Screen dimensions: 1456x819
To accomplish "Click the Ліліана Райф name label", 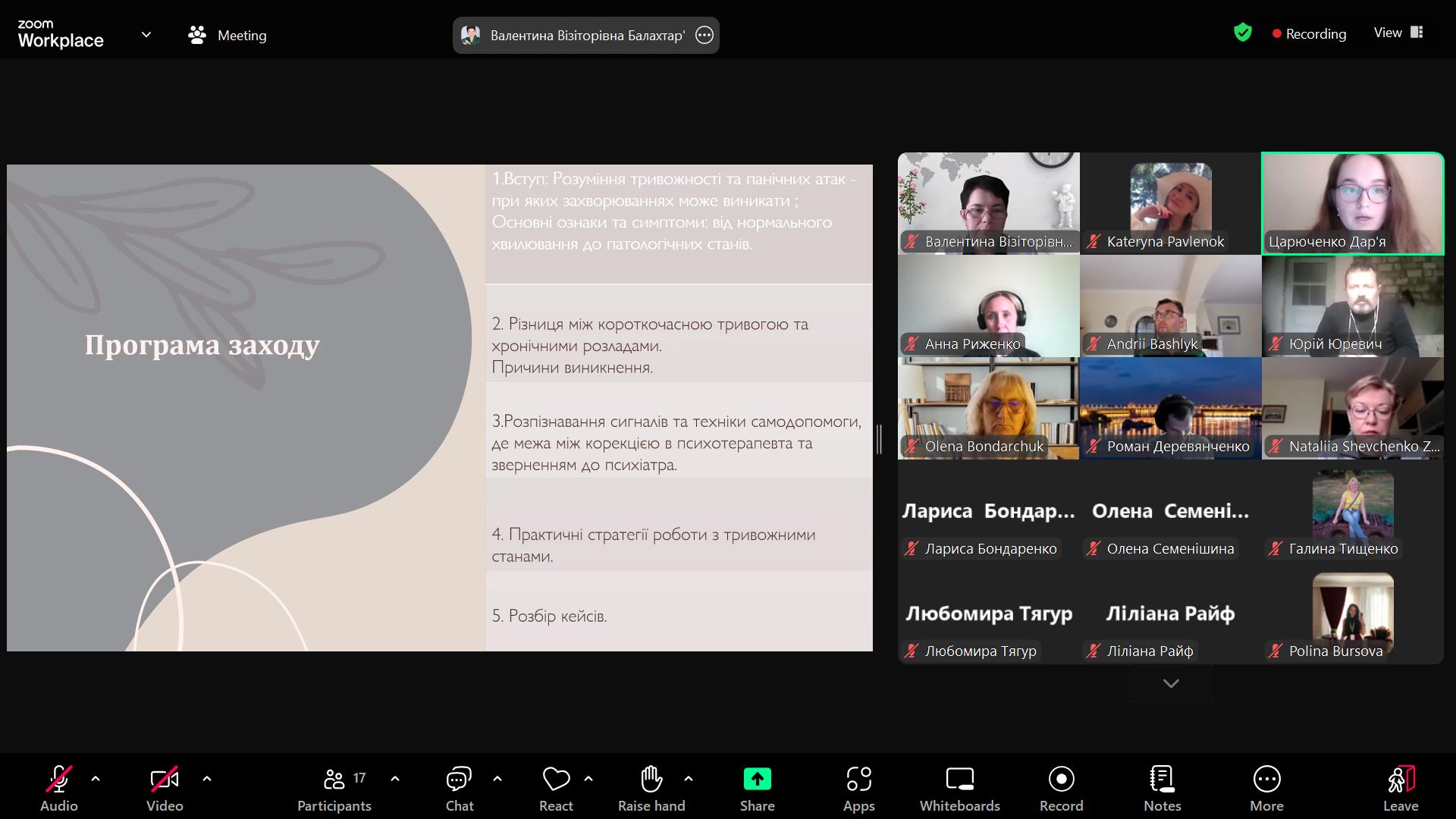I will coord(1150,651).
